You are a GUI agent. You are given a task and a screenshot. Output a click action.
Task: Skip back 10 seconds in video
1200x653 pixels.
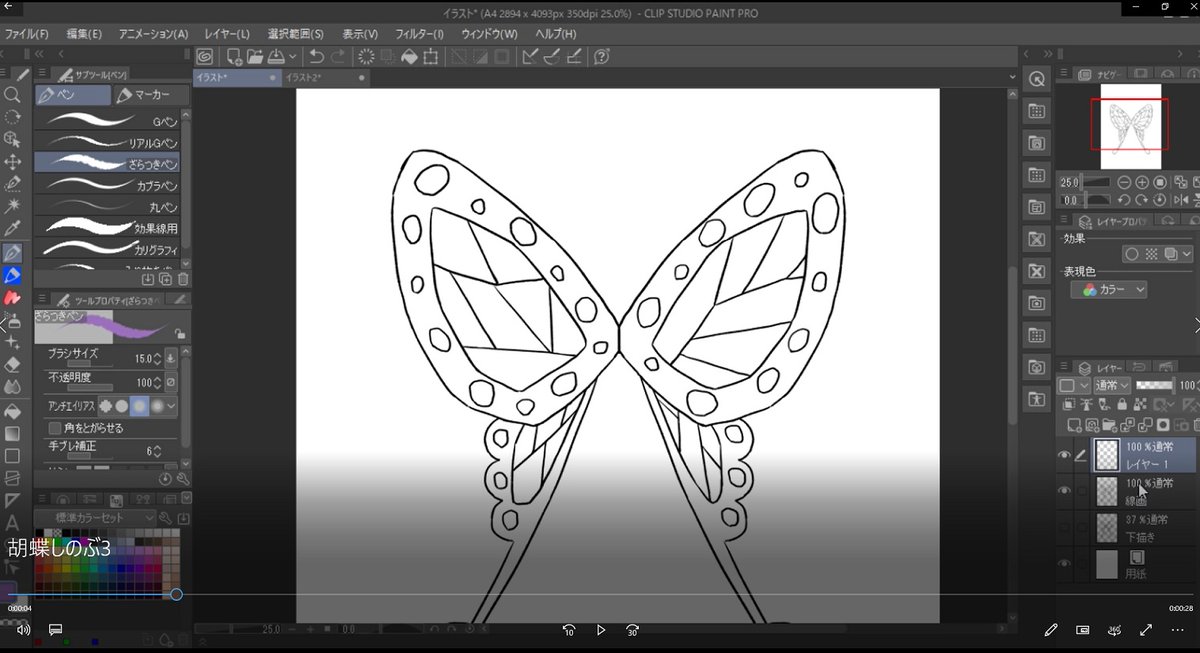point(569,630)
